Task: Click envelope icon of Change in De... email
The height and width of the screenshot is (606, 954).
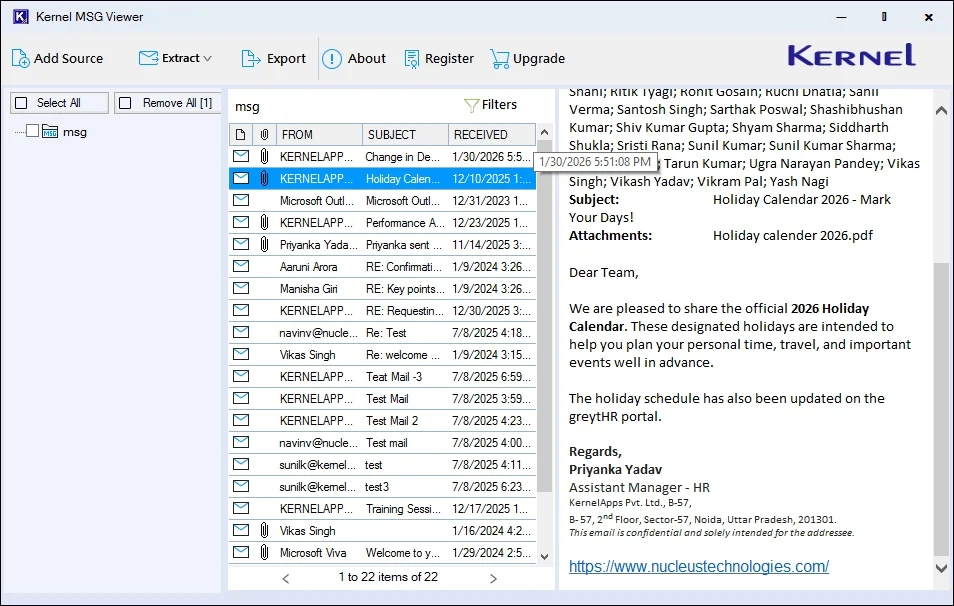Action: tap(241, 156)
